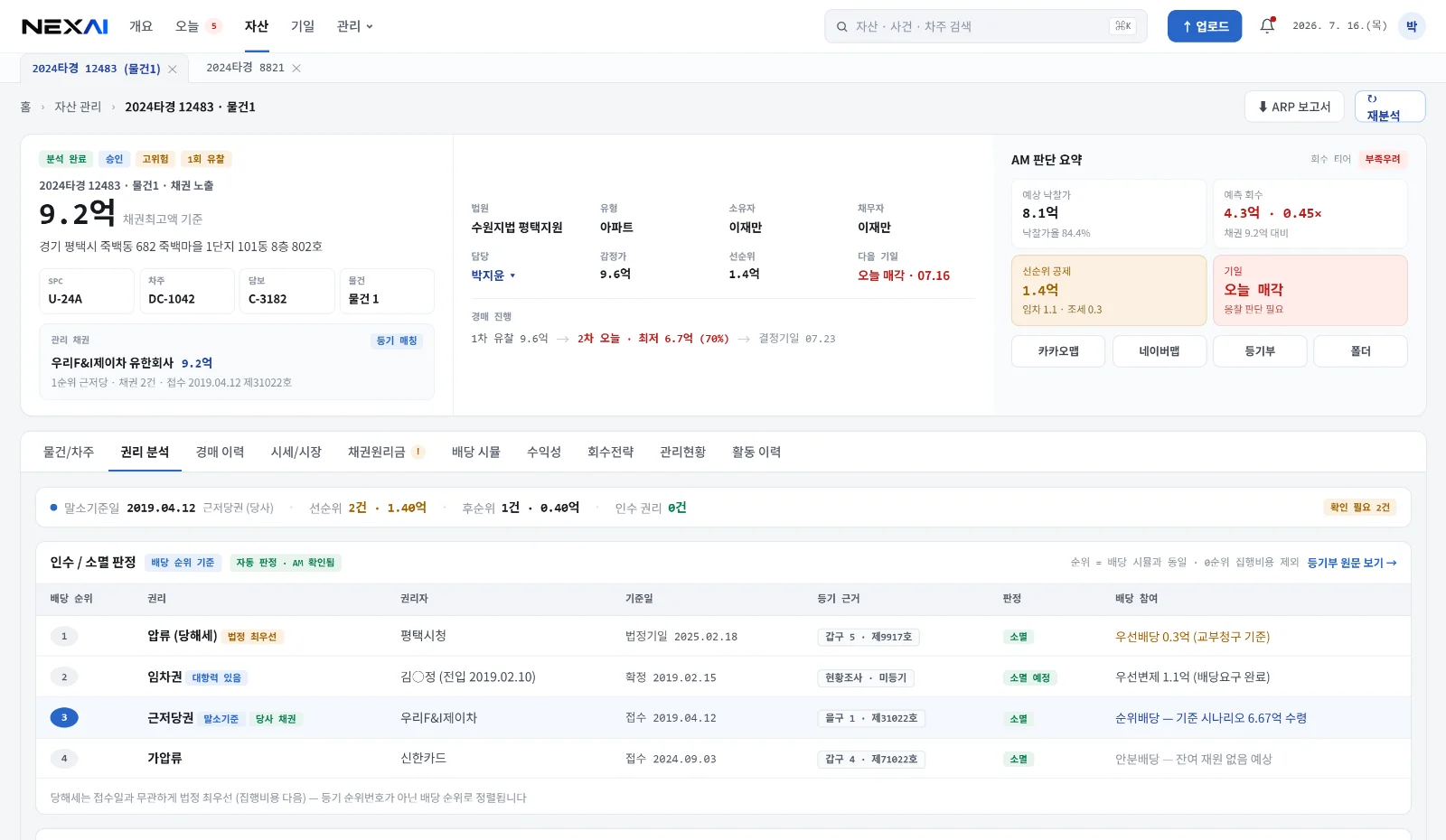This screenshot has width=1446, height=840.
Task: Open 네이버맵 link button
Action: tap(1160, 351)
